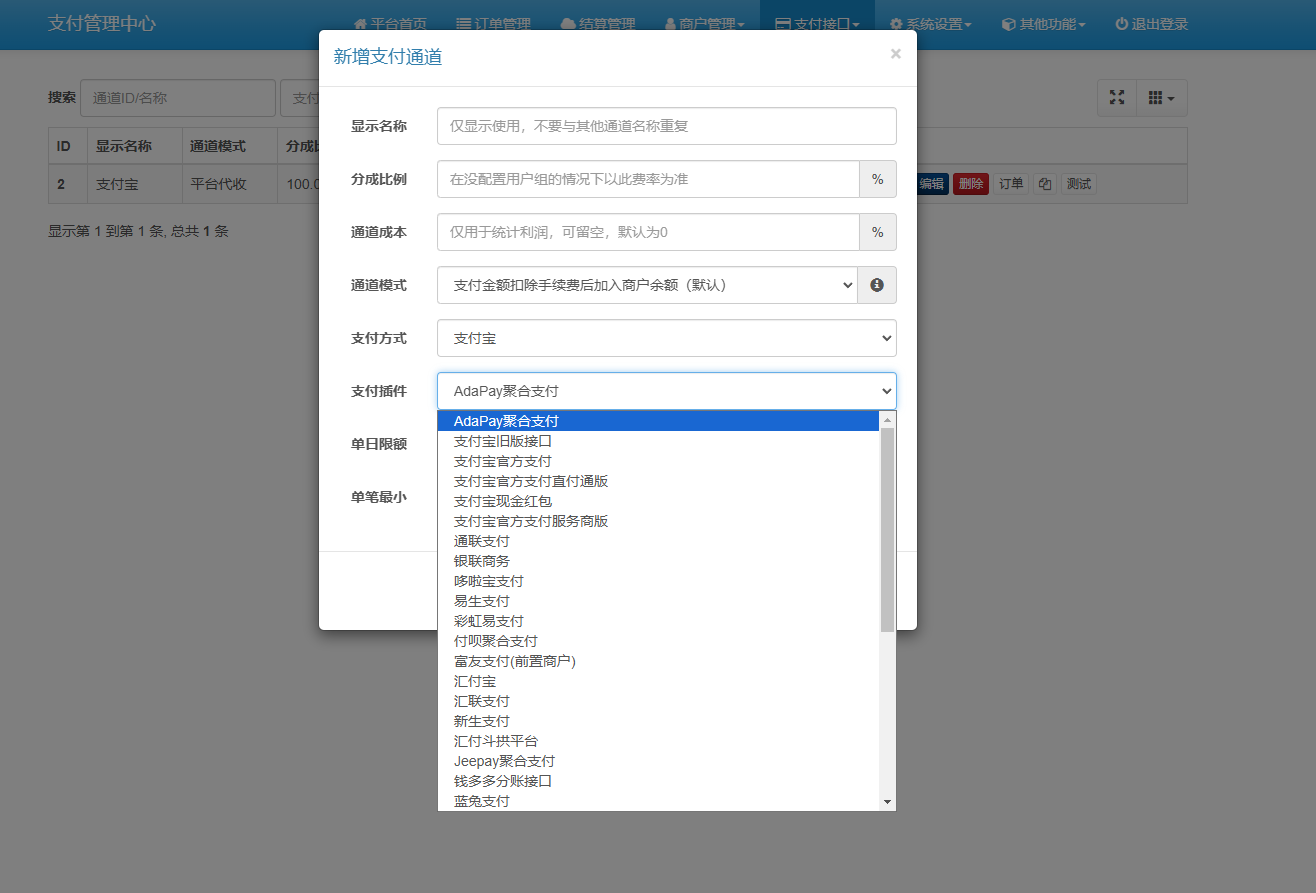Click the copy icon in the row actions
Image resolution: width=1316 pixels, height=893 pixels.
pos(1044,184)
